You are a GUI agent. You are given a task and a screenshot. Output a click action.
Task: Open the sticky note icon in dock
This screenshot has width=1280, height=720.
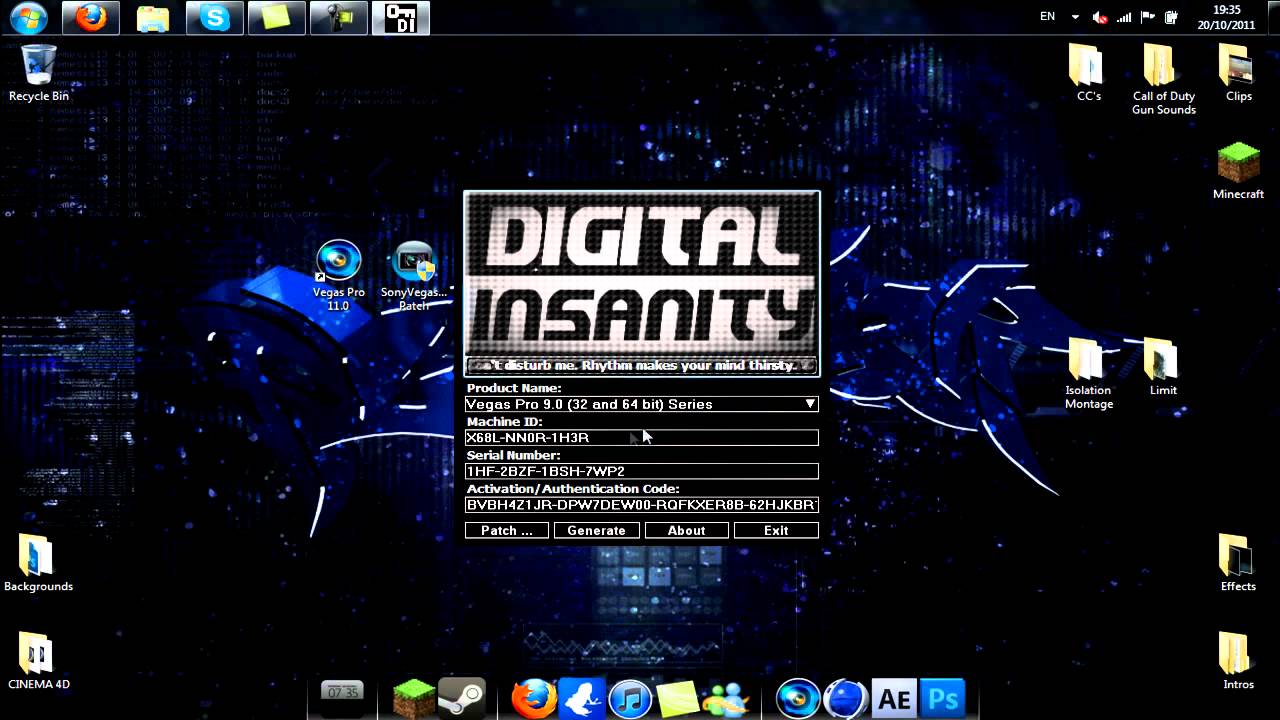[x=678, y=698]
